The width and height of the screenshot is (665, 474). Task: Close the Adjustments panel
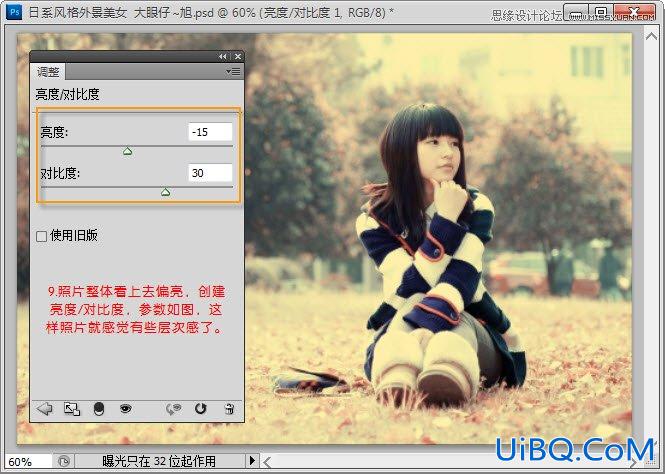[238, 56]
